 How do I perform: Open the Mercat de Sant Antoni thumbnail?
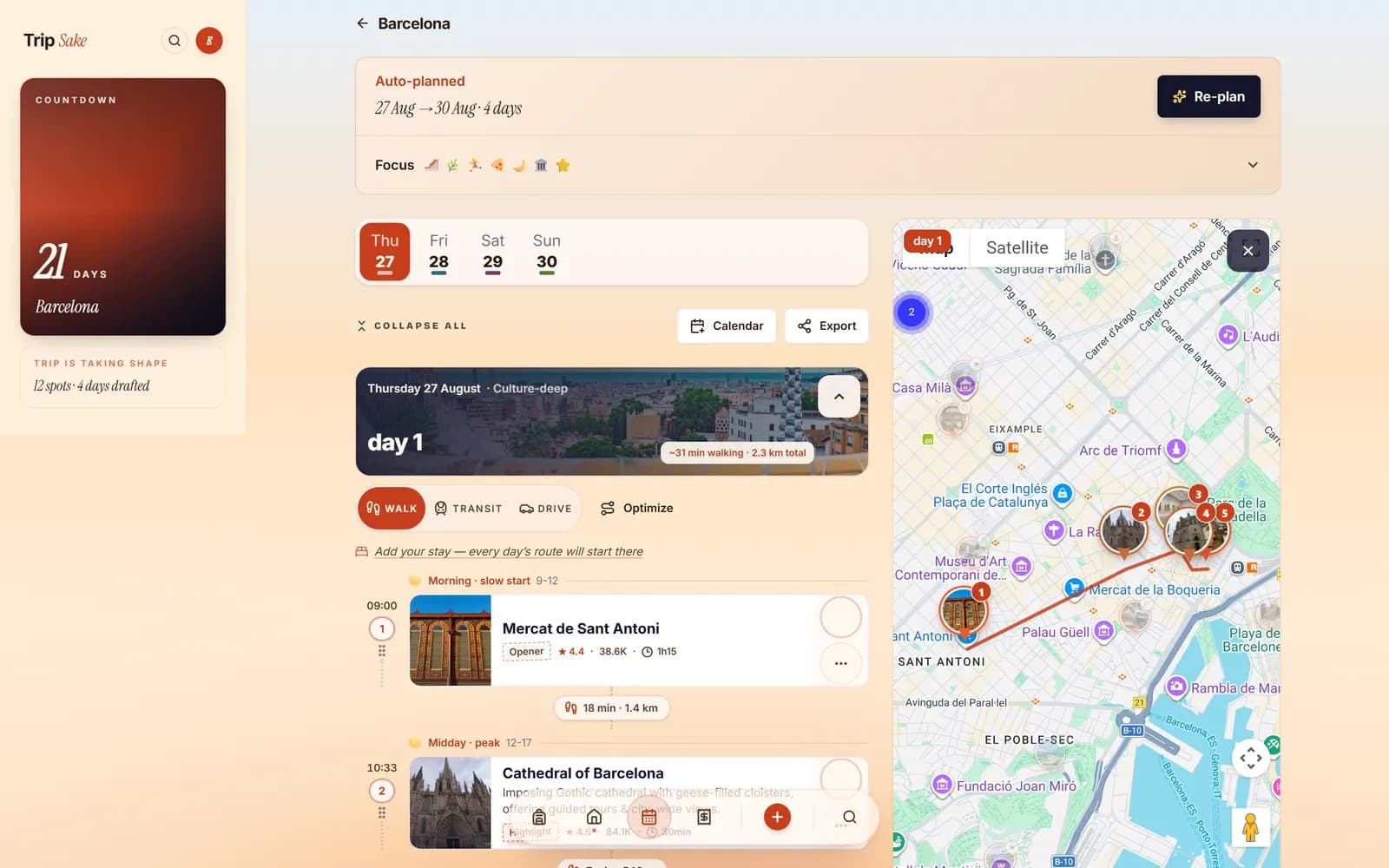(450, 640)
